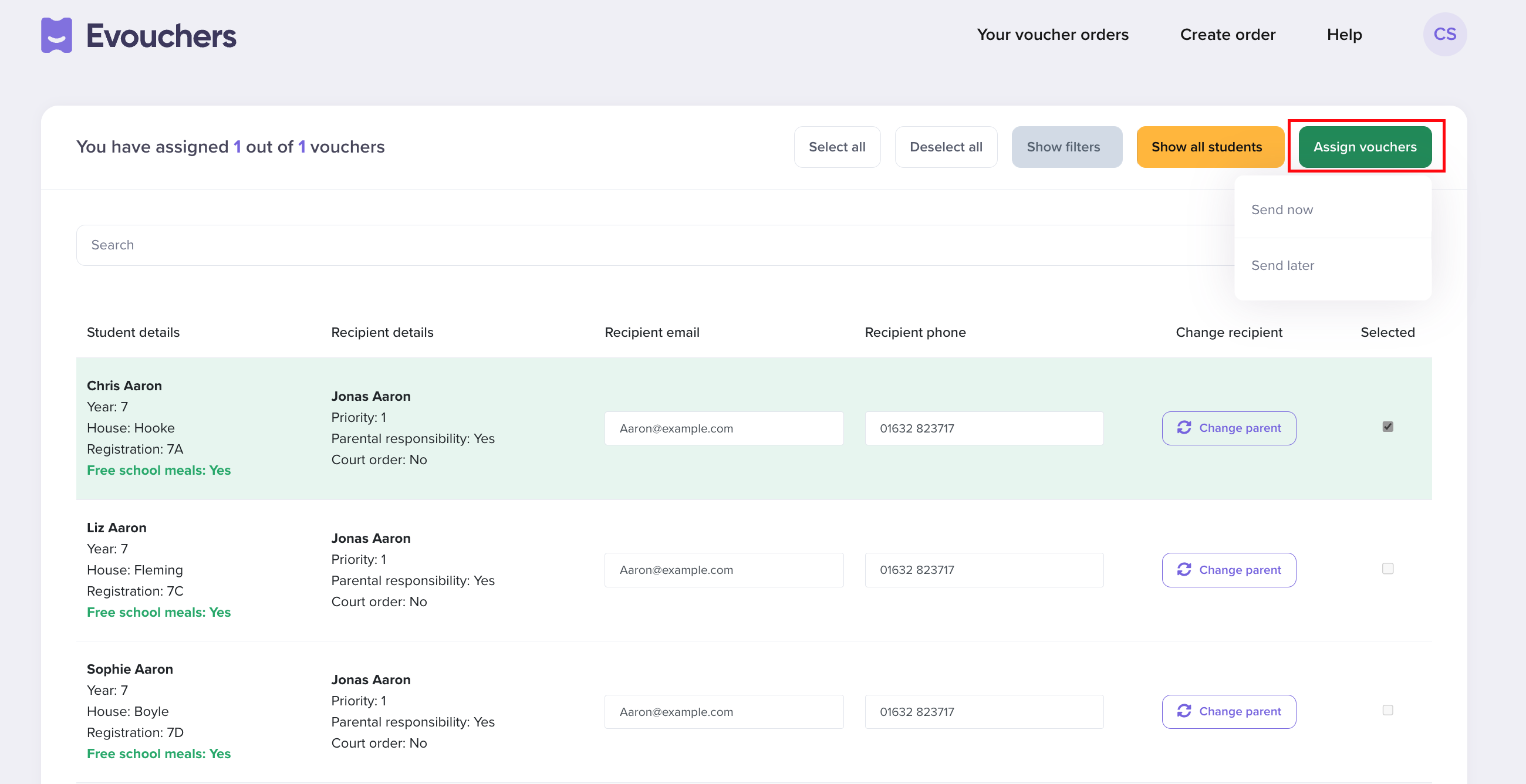The image size is (1526, 784).
Task: Click the Show filters button
Action: pos(1066,147)
